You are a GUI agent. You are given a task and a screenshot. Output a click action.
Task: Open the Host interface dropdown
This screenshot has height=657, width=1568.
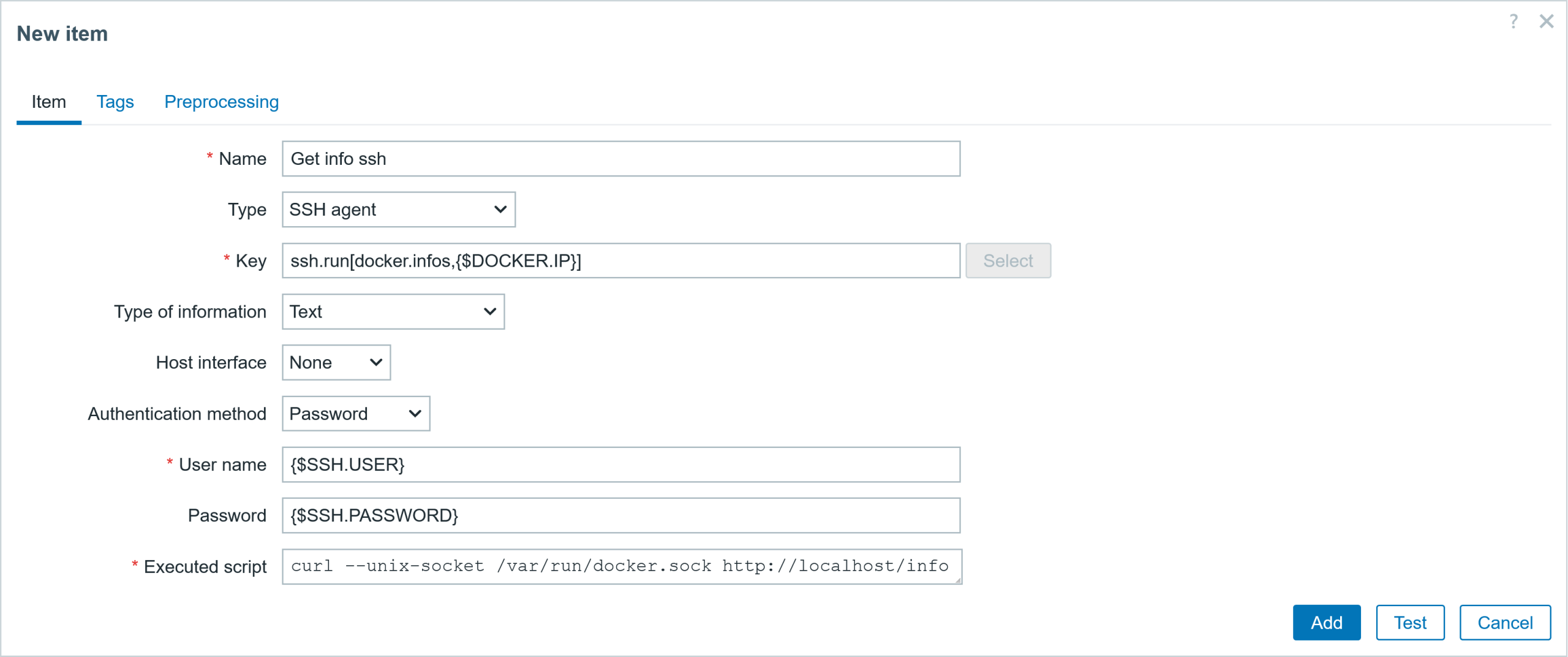click(x=336, y=363)
